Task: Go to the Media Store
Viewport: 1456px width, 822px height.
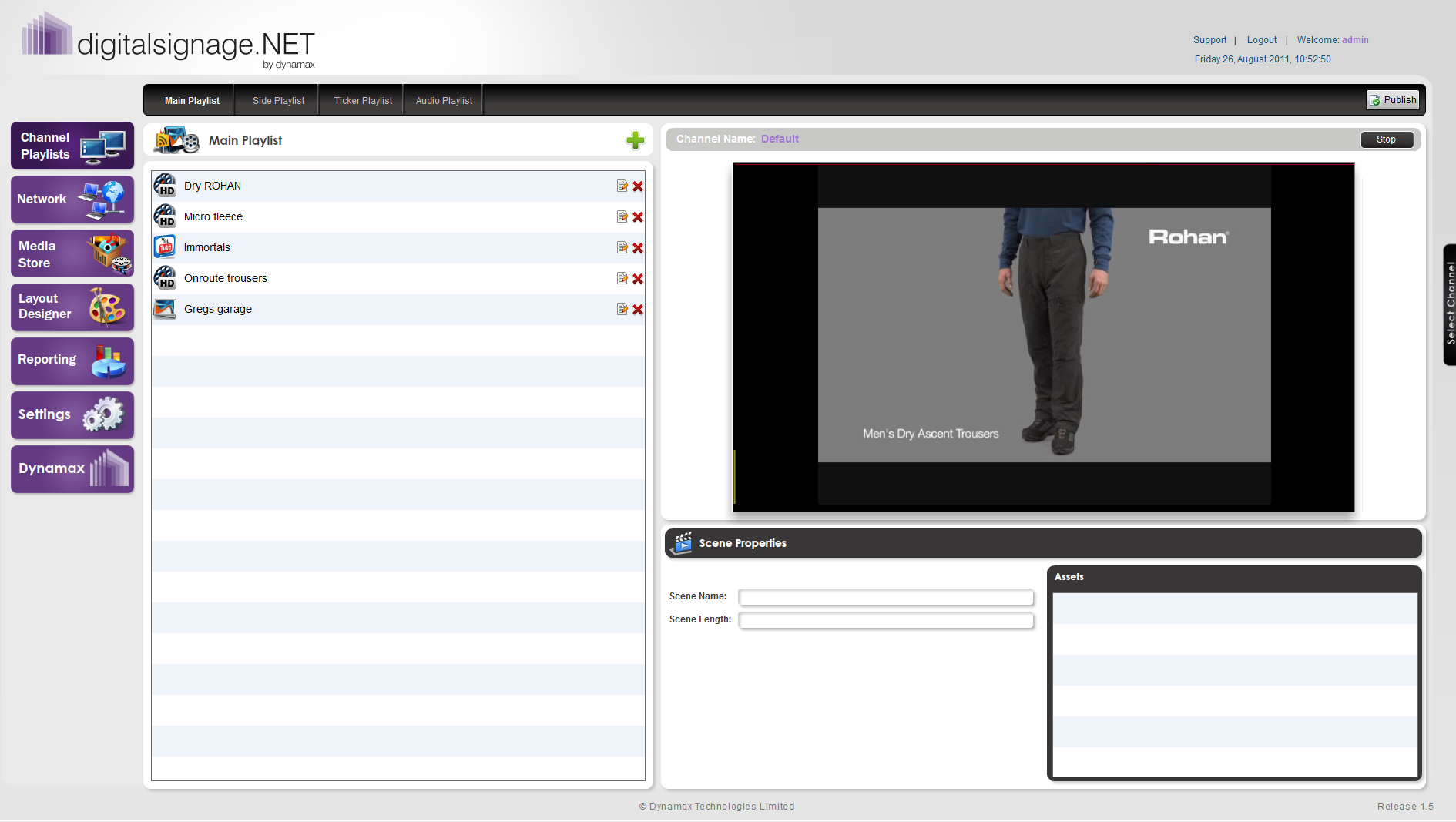Action: [72, 253]
